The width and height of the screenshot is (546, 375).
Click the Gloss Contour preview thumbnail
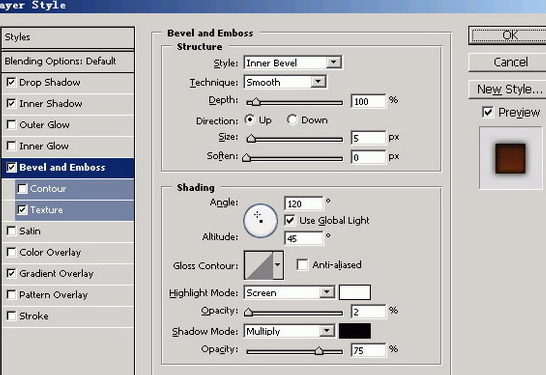pyautogui.click(x=258, y=265)
